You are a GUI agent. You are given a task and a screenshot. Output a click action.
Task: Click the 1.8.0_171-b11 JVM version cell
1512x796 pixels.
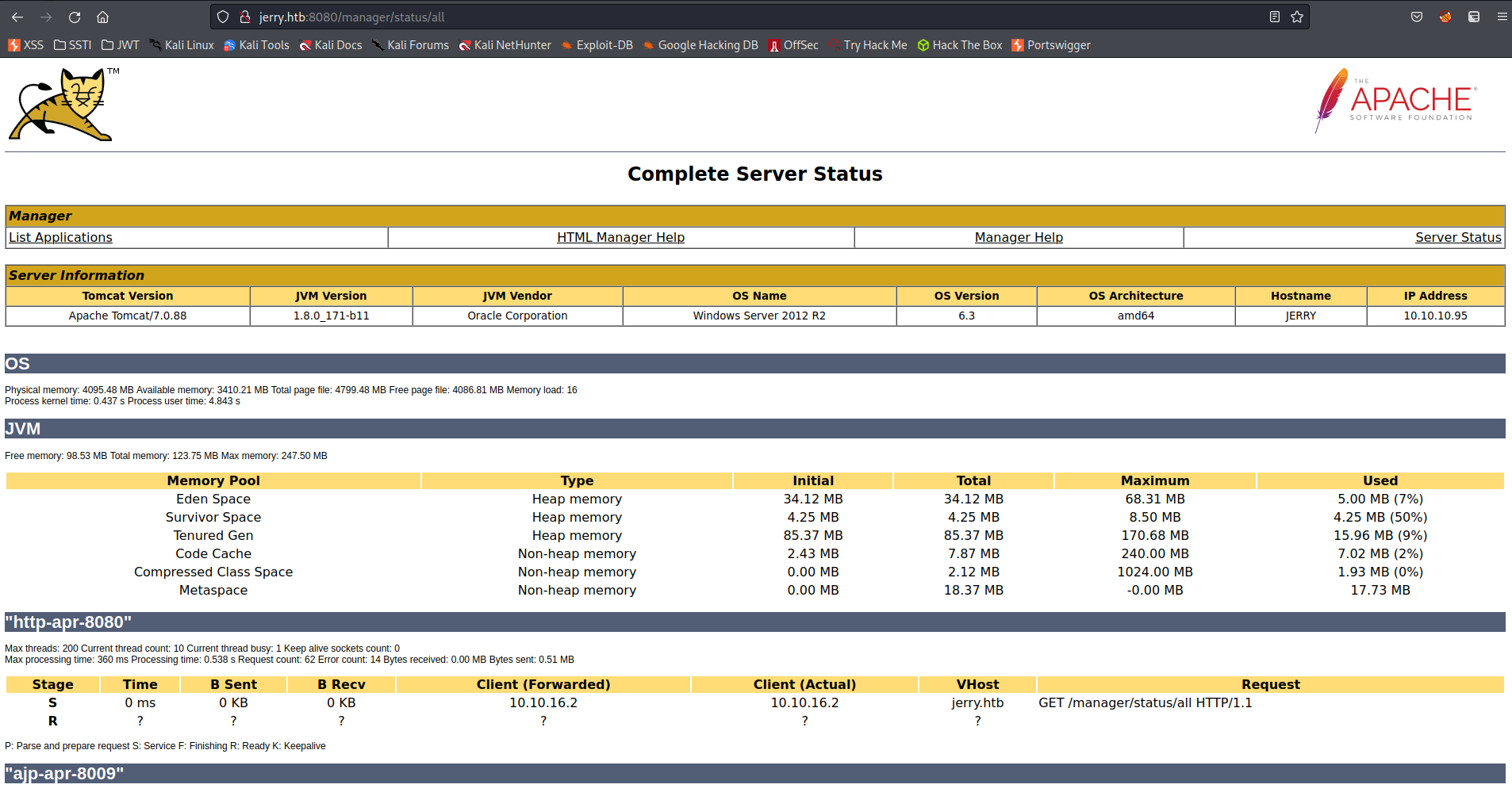332,316
